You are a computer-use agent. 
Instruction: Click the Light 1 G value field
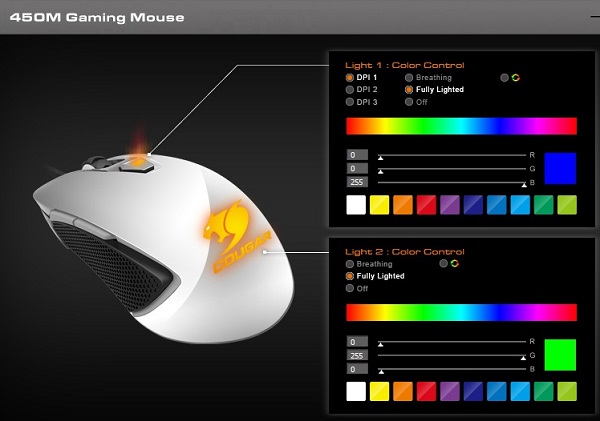(357, 168)
